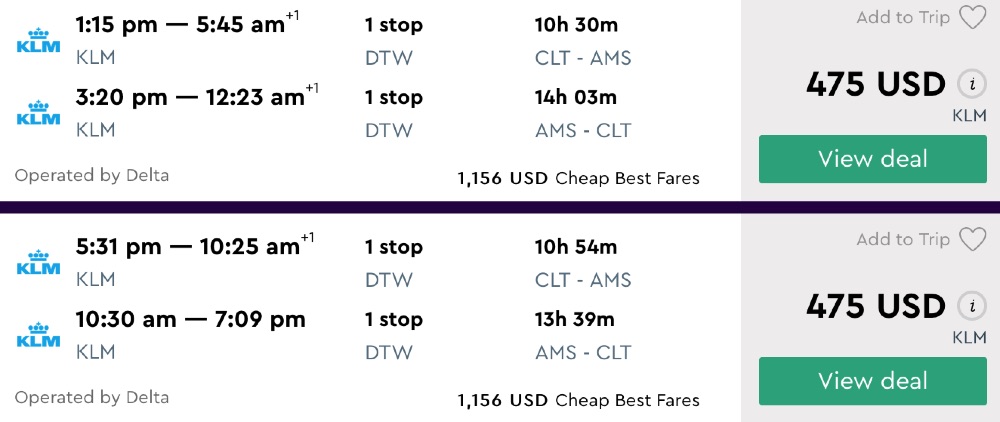Open price info icon for first result

[967, 84]
